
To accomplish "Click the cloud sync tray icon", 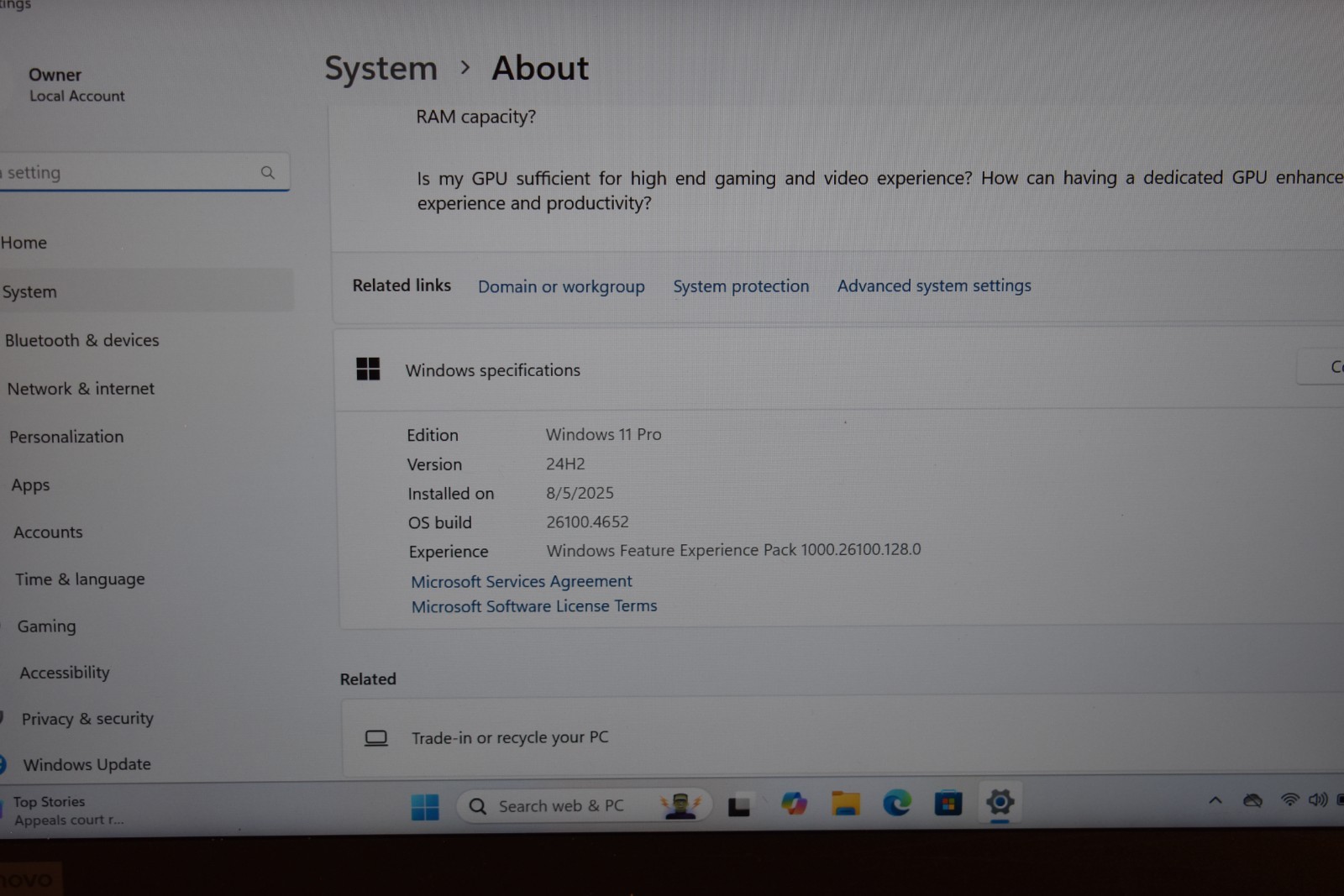I will click(x=1252, y=800).
